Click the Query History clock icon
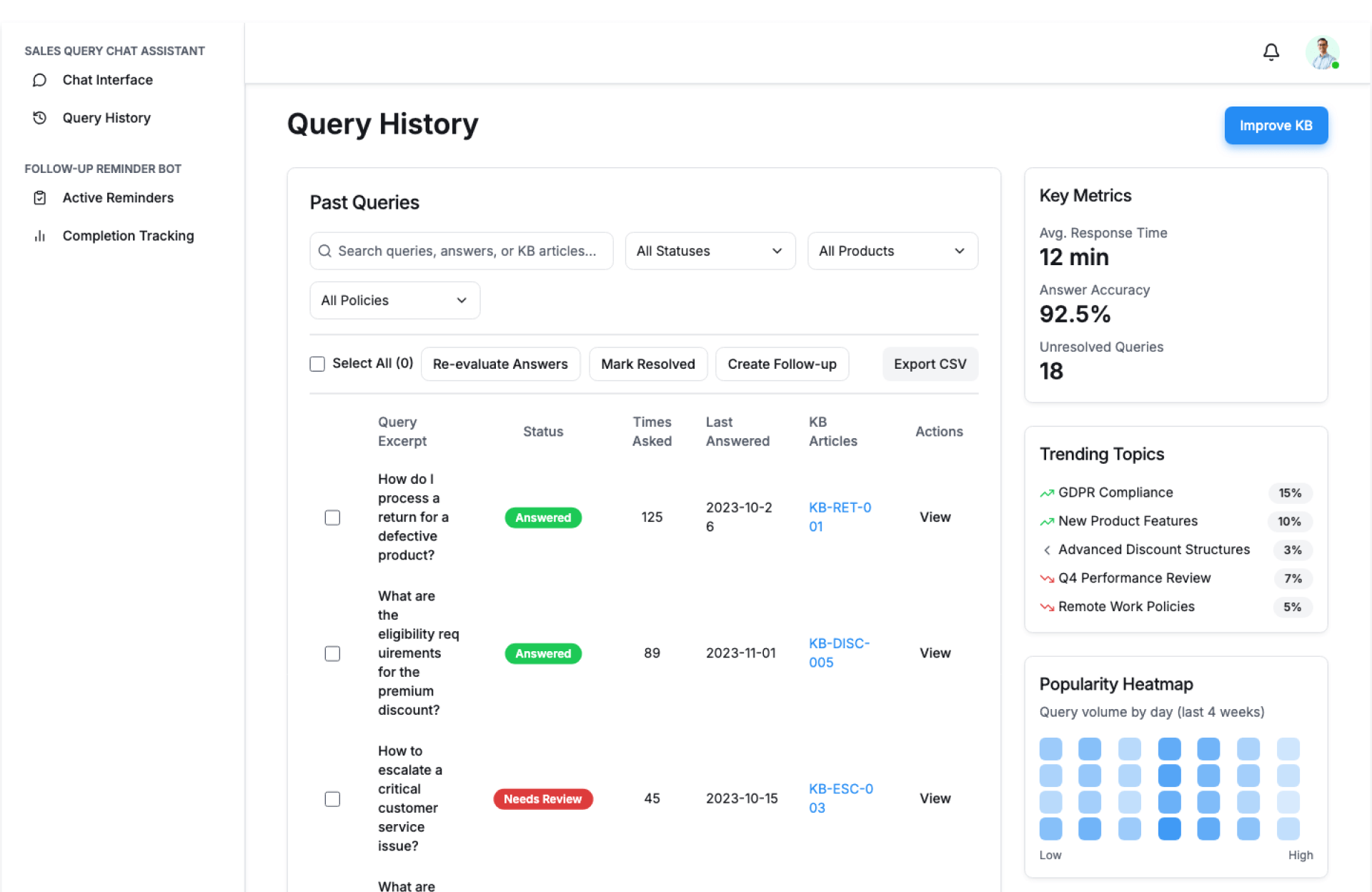Image resolution: width=1372 pixels, height=892 pixels. 40,118
